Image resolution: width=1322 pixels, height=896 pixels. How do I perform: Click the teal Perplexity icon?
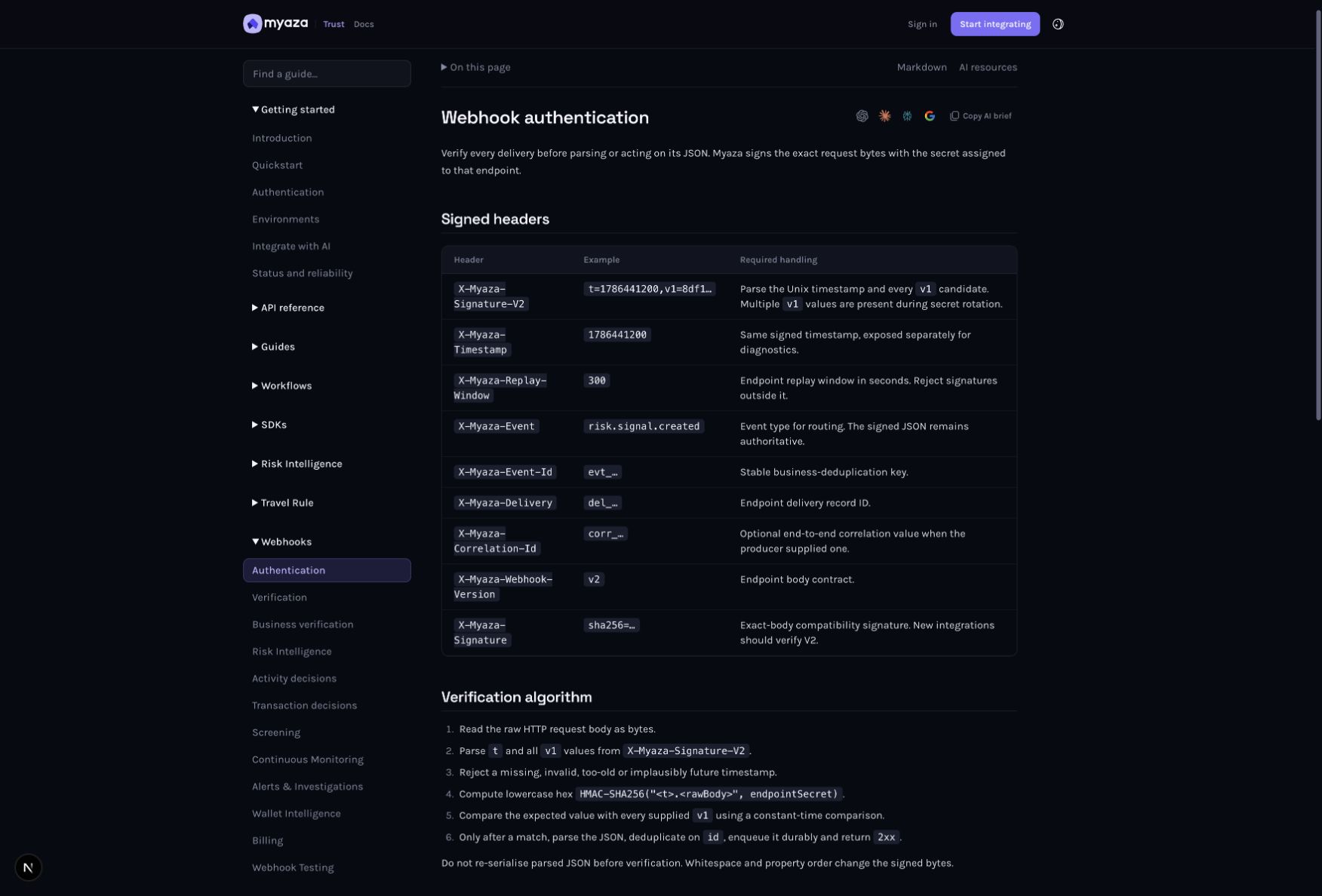[907, 116]
